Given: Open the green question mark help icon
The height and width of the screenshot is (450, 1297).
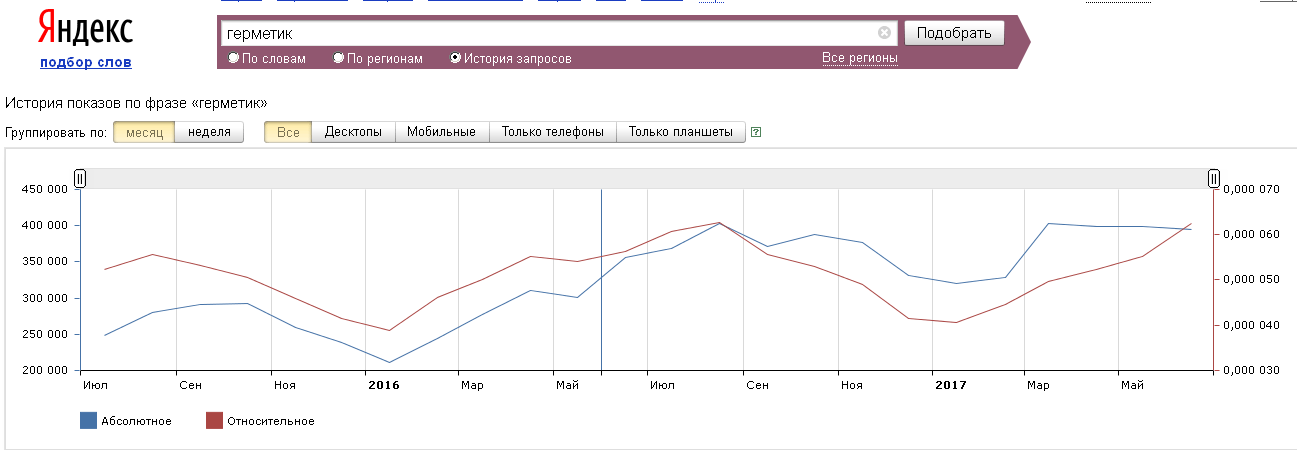Looking at the screenshot, I should pyautogui.click(x=756, y=132).
